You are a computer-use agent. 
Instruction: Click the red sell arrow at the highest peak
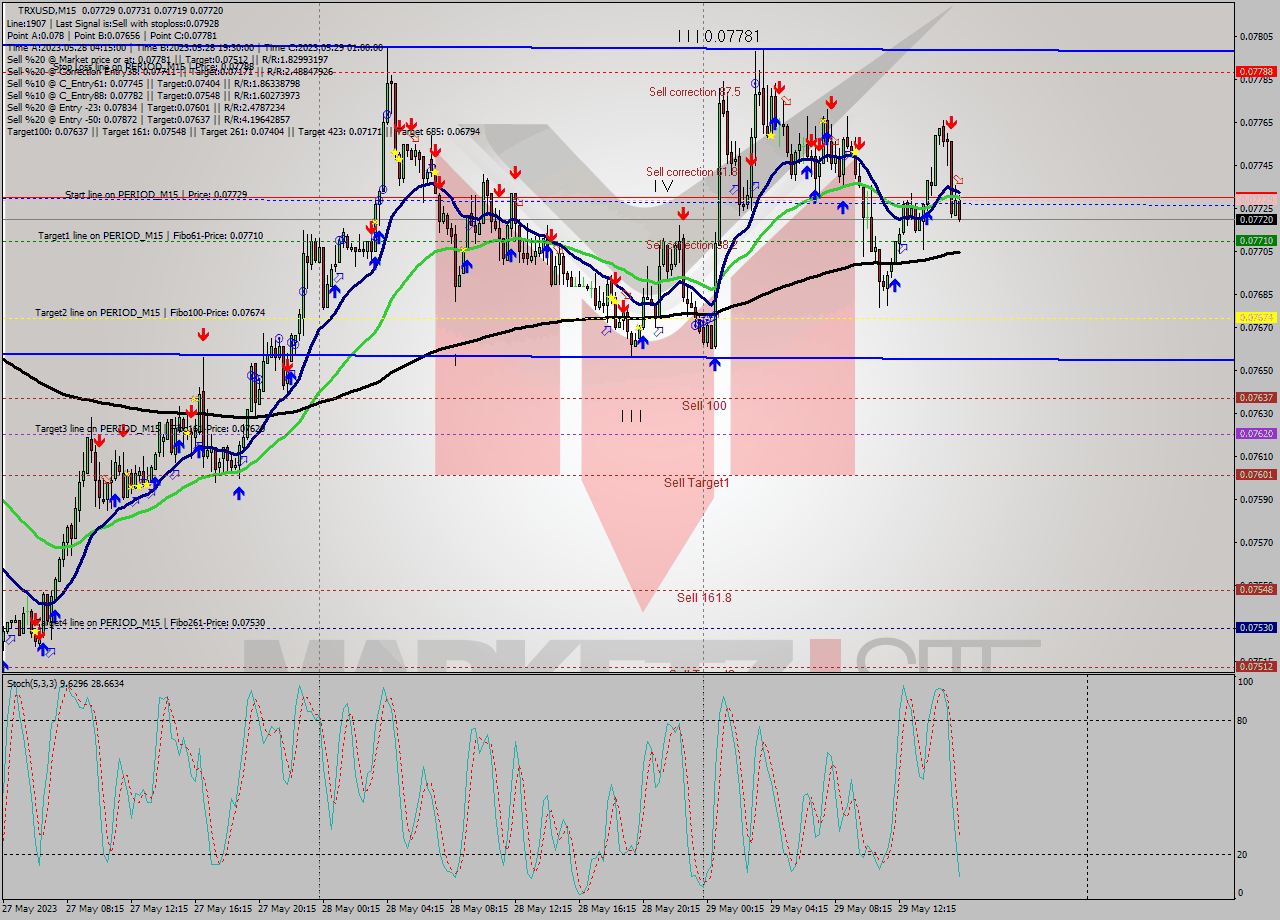click(779, 86)
